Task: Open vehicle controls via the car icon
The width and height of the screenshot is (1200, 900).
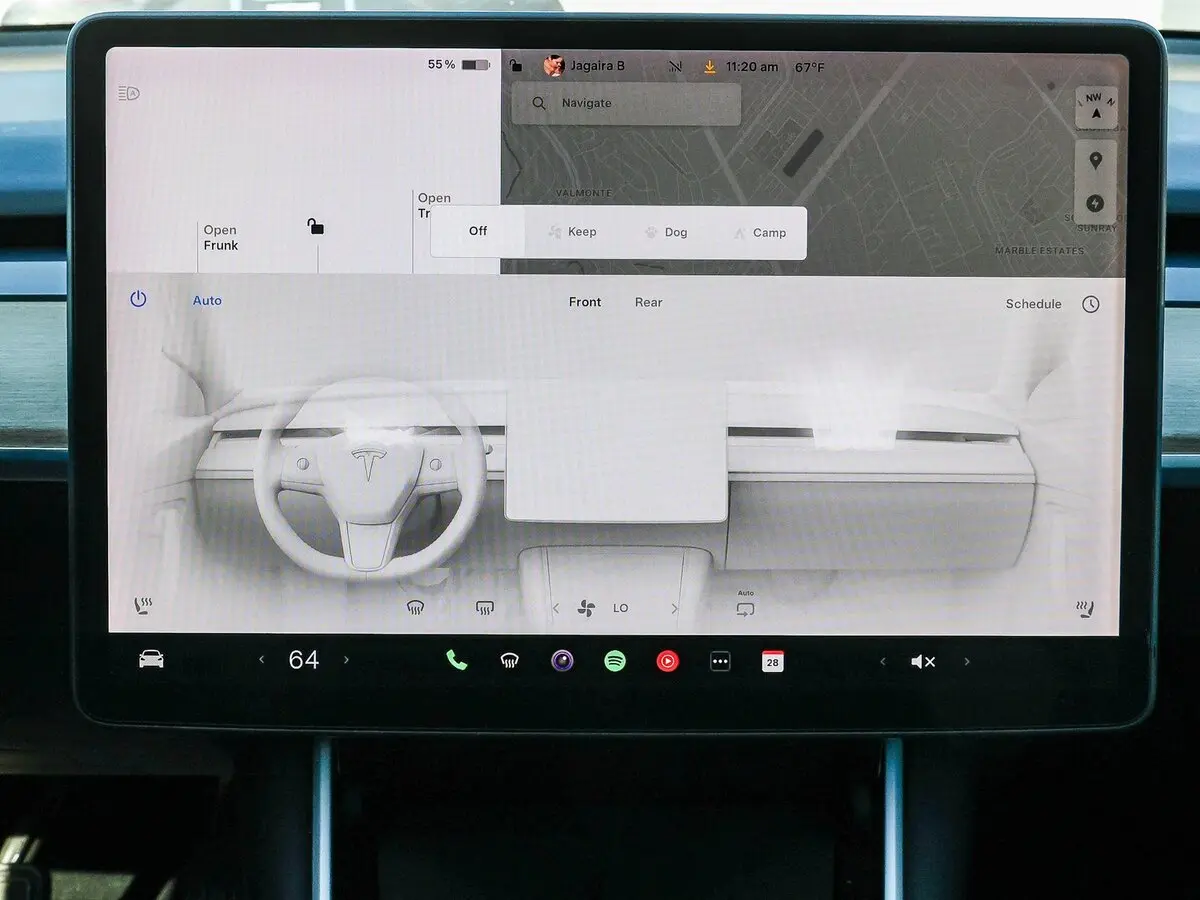Action: pos(151,659)
